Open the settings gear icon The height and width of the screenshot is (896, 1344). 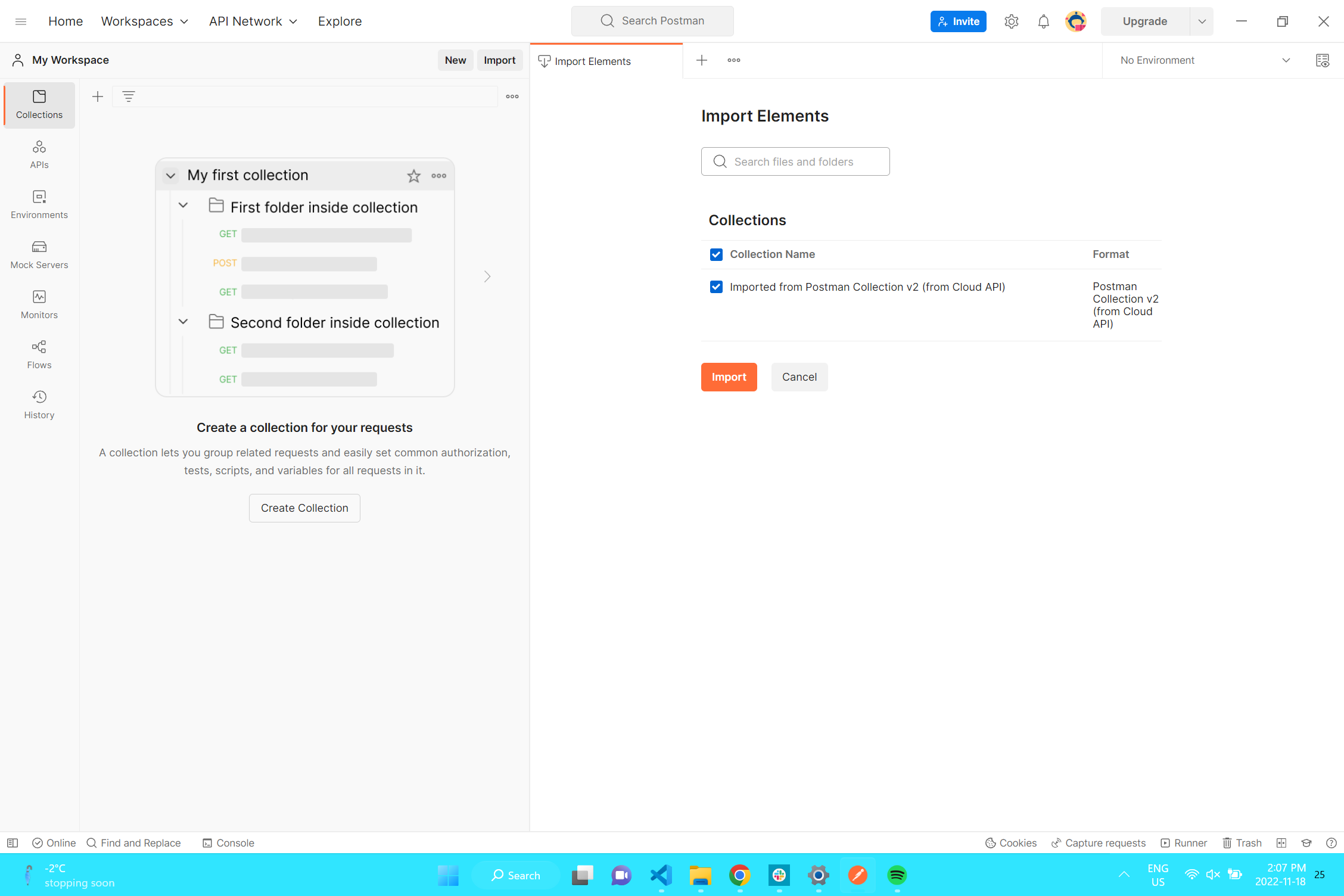pos(1011,21)
